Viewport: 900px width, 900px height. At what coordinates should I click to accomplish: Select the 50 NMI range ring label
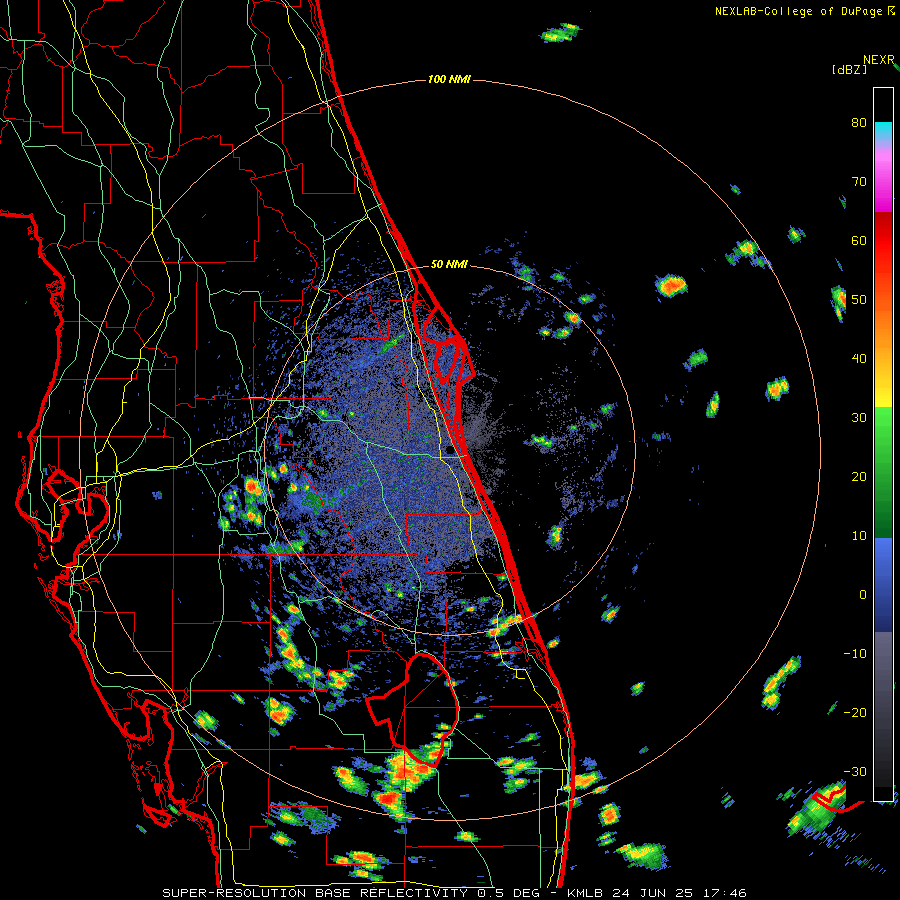pos(449,265)
